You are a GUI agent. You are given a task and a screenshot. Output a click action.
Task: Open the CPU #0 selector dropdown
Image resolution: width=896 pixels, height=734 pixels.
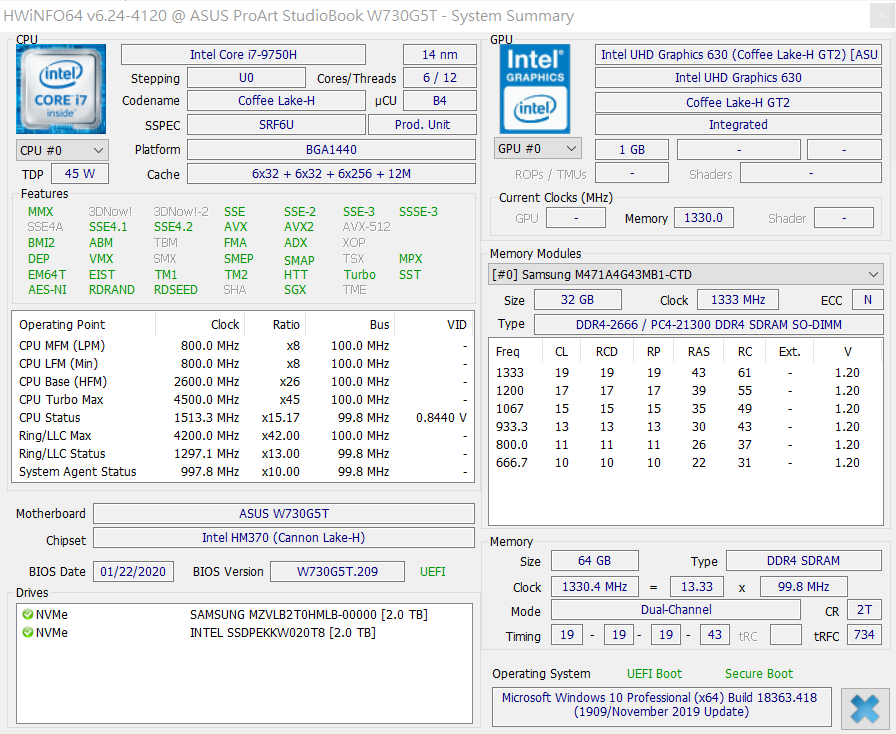pyautogui.click(x=62, y=150)
